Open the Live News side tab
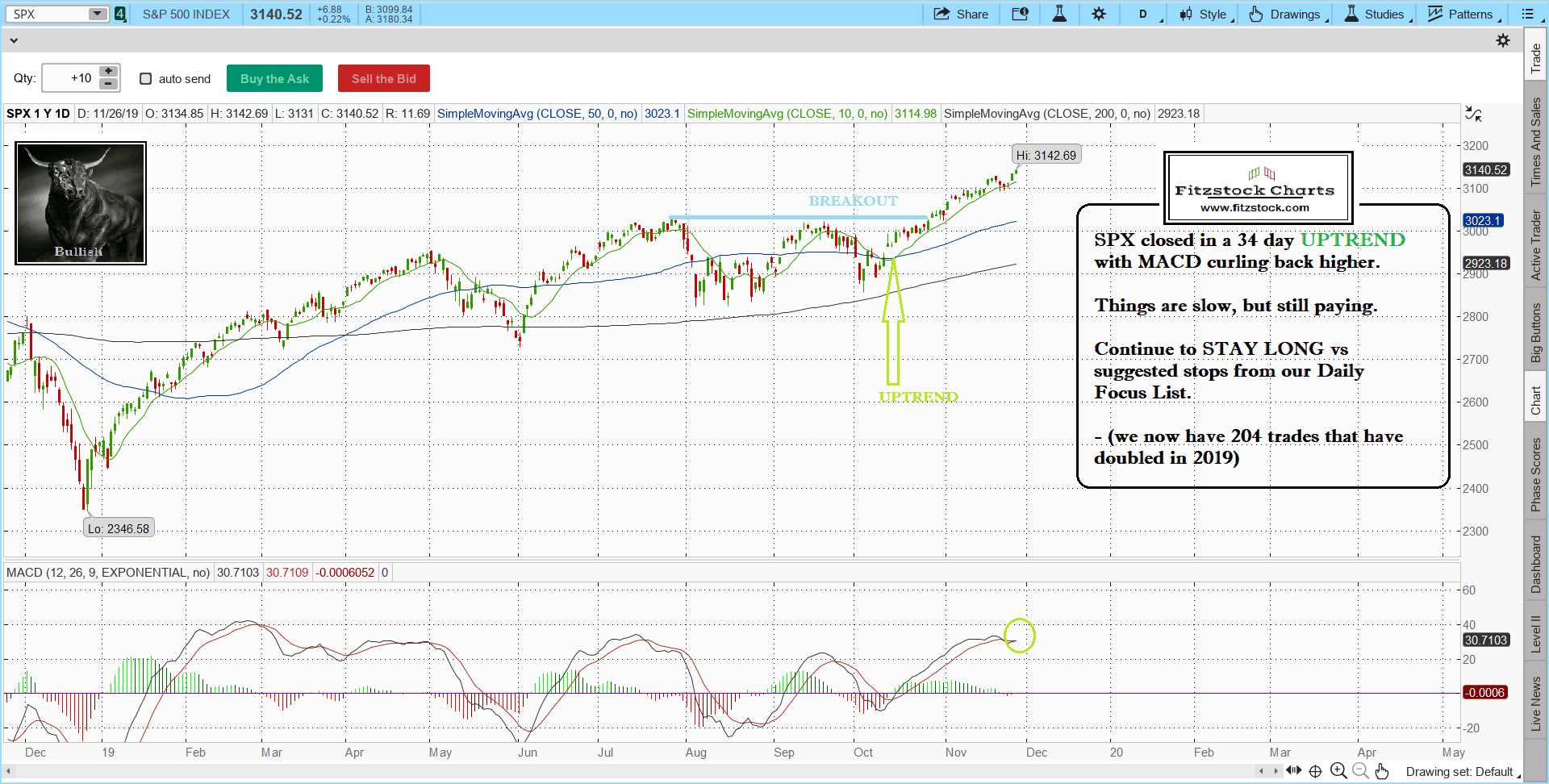 (x=1535, y=703)
